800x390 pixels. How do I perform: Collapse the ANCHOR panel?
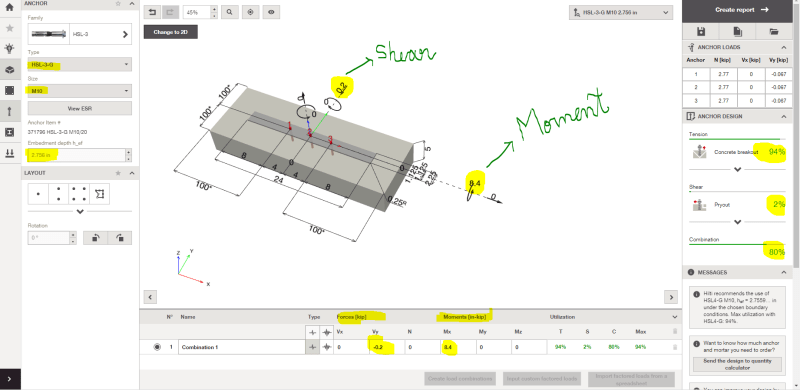coord(132,4)
